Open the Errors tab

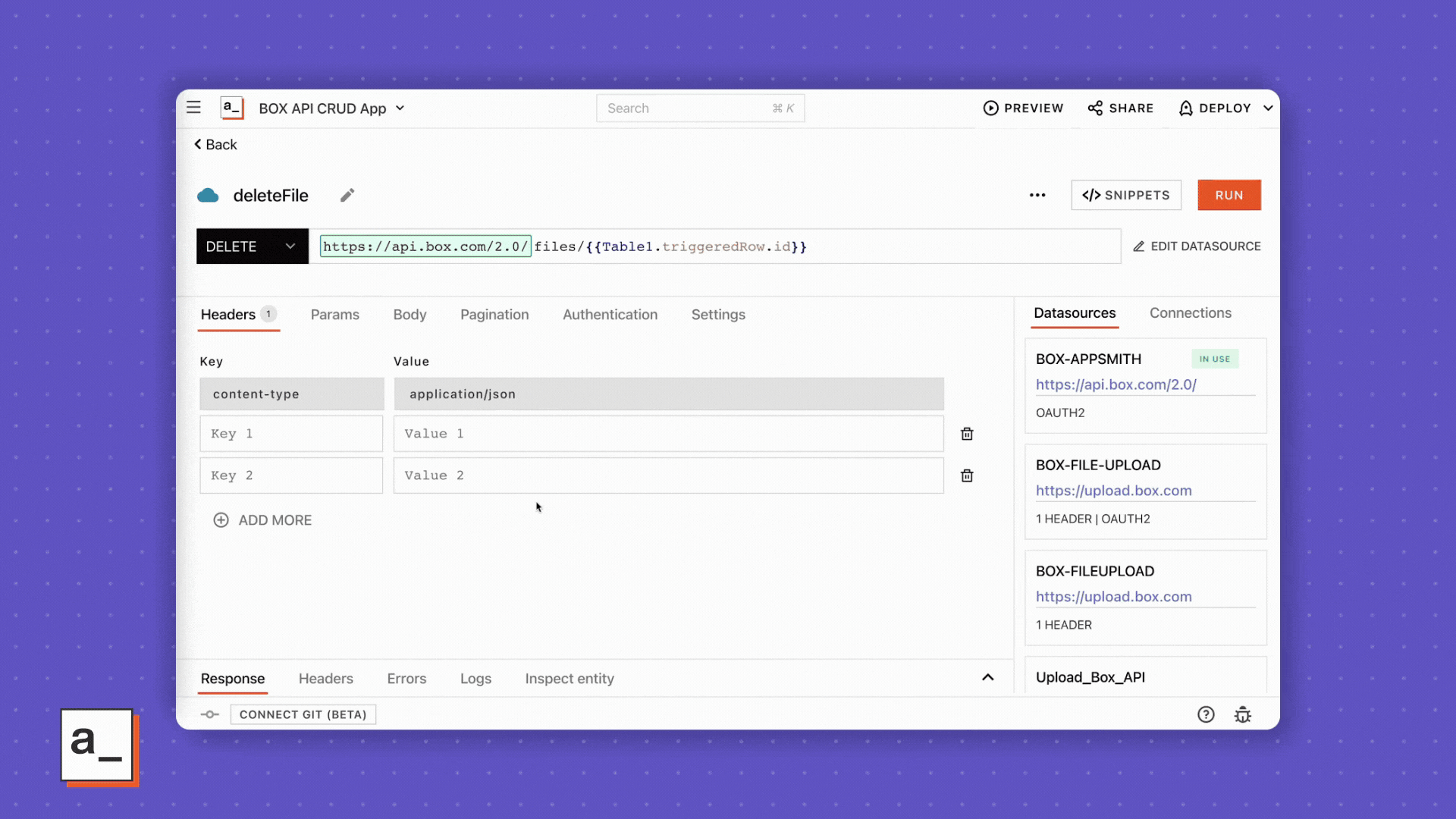(x=406, y=679)
